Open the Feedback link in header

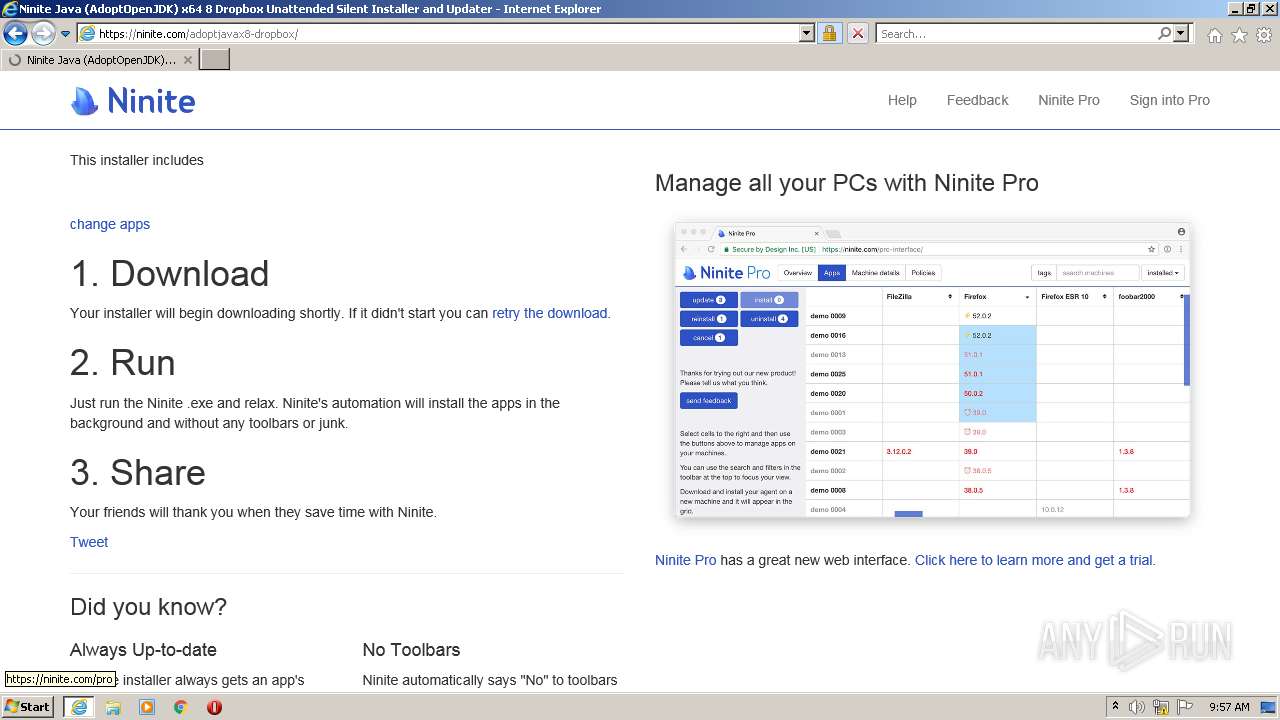point(977,100)
